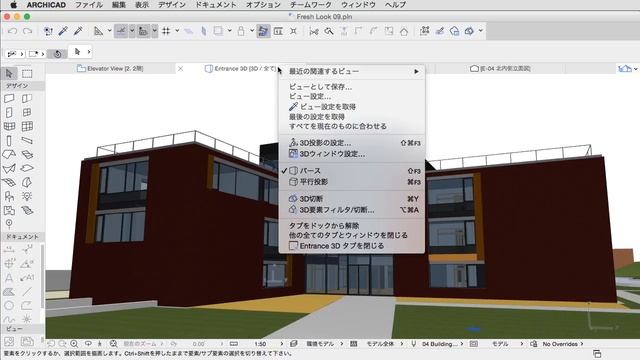Click the grid snap icon
The width and height of the screenshot is (640, 360).
[166, 31]
